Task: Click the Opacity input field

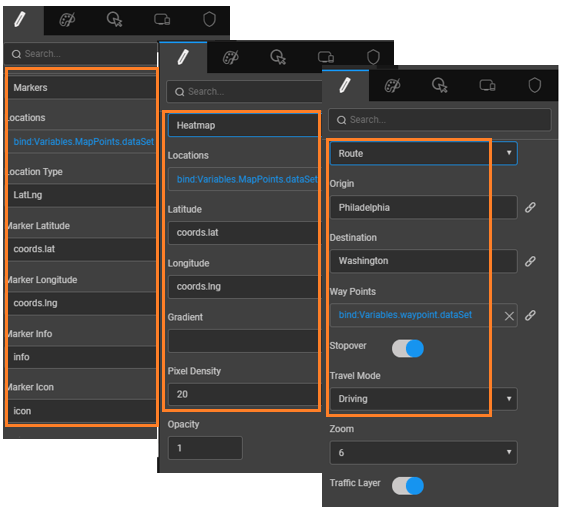Action: coord(205,448)
